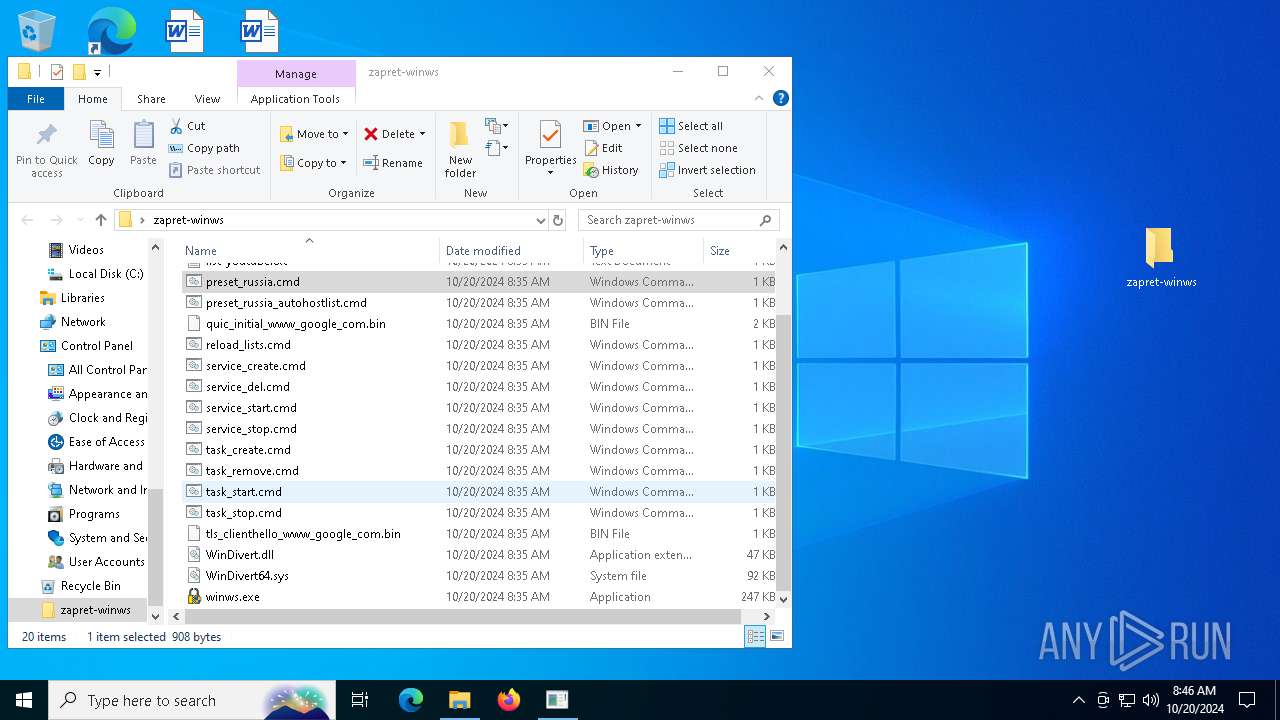The height and width of the screenshot is (720, 1280).
Task: Open Move to dropdown
Action: pyautogui.click(x=313, y=134)
